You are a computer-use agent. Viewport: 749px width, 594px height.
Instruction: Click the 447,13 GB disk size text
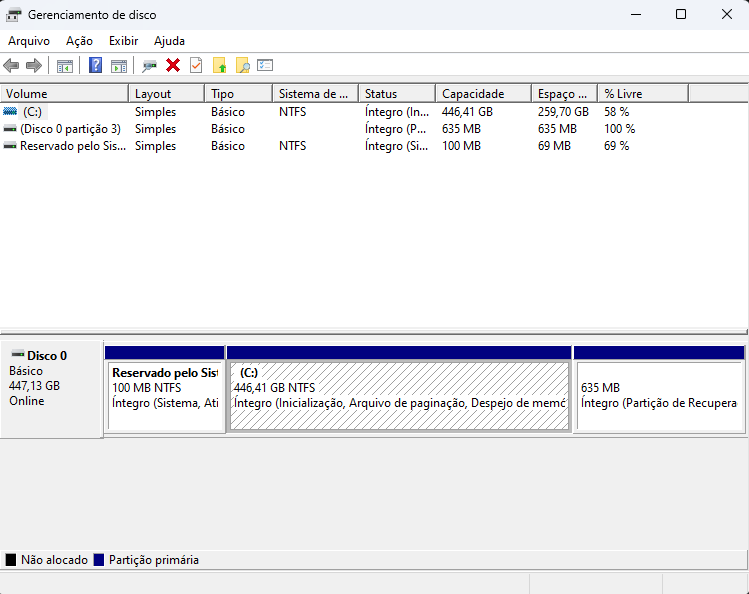pyautogui.click(x=34, y=386)
